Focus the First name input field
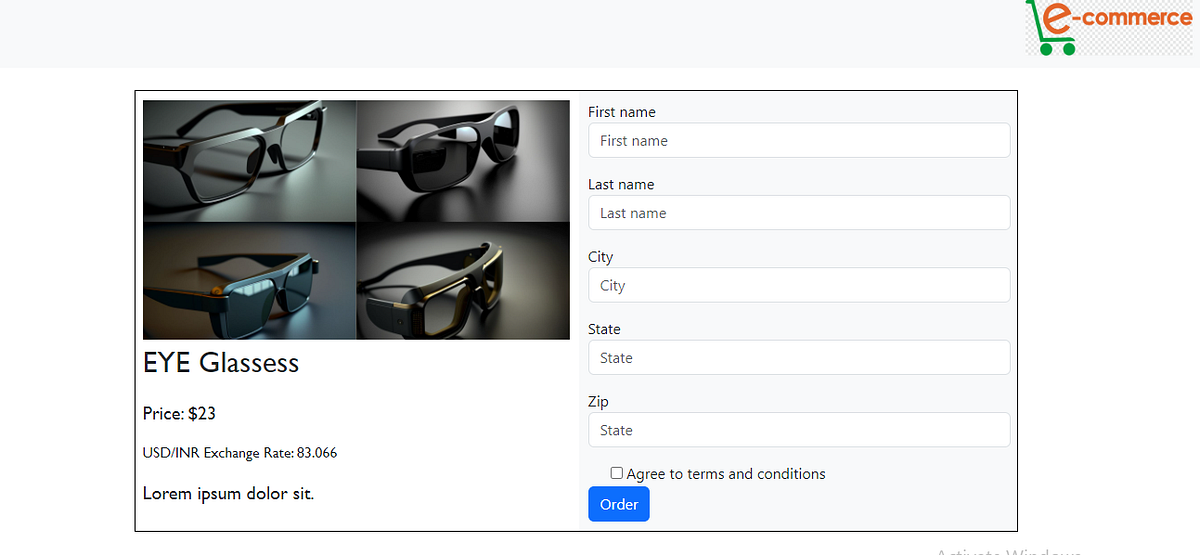 [799, 140]
